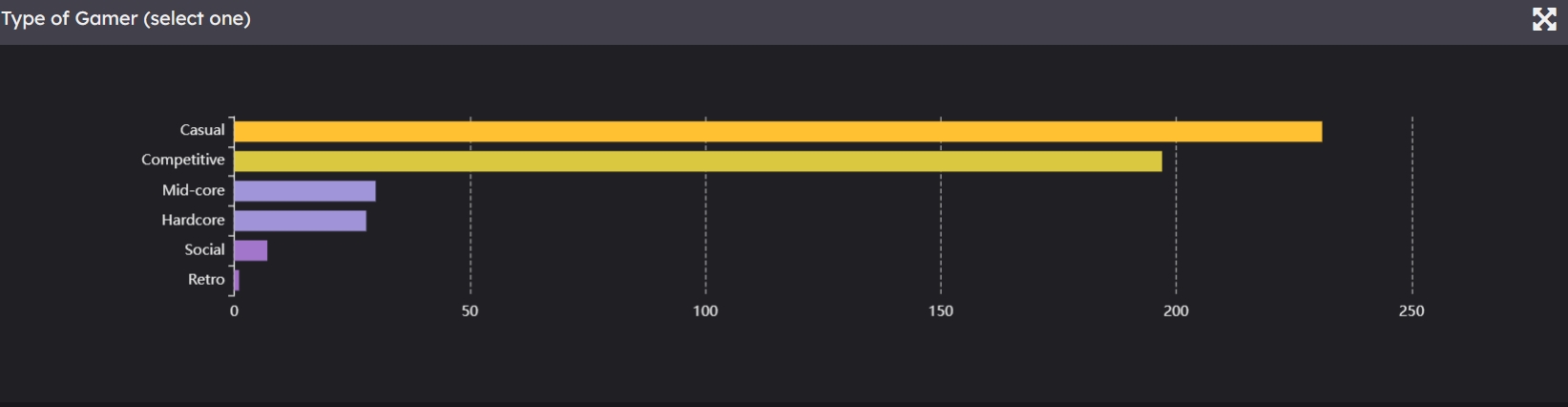Image resolution: width=1568 pixels, height=407 pixels.
Task: Click the tiny Retro bar
Action: click(237, 280)
